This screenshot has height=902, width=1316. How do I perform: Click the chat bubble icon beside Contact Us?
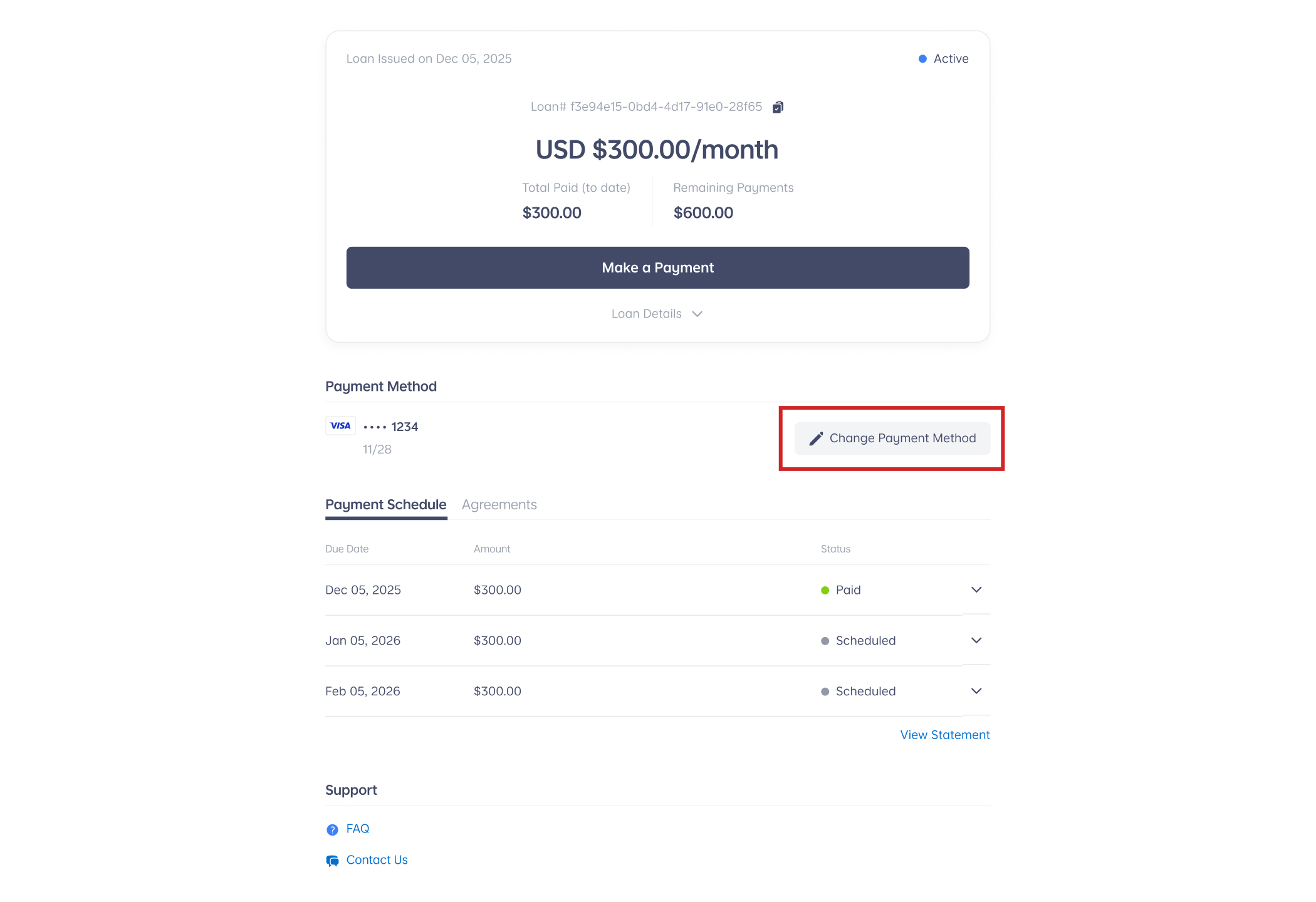332,860
